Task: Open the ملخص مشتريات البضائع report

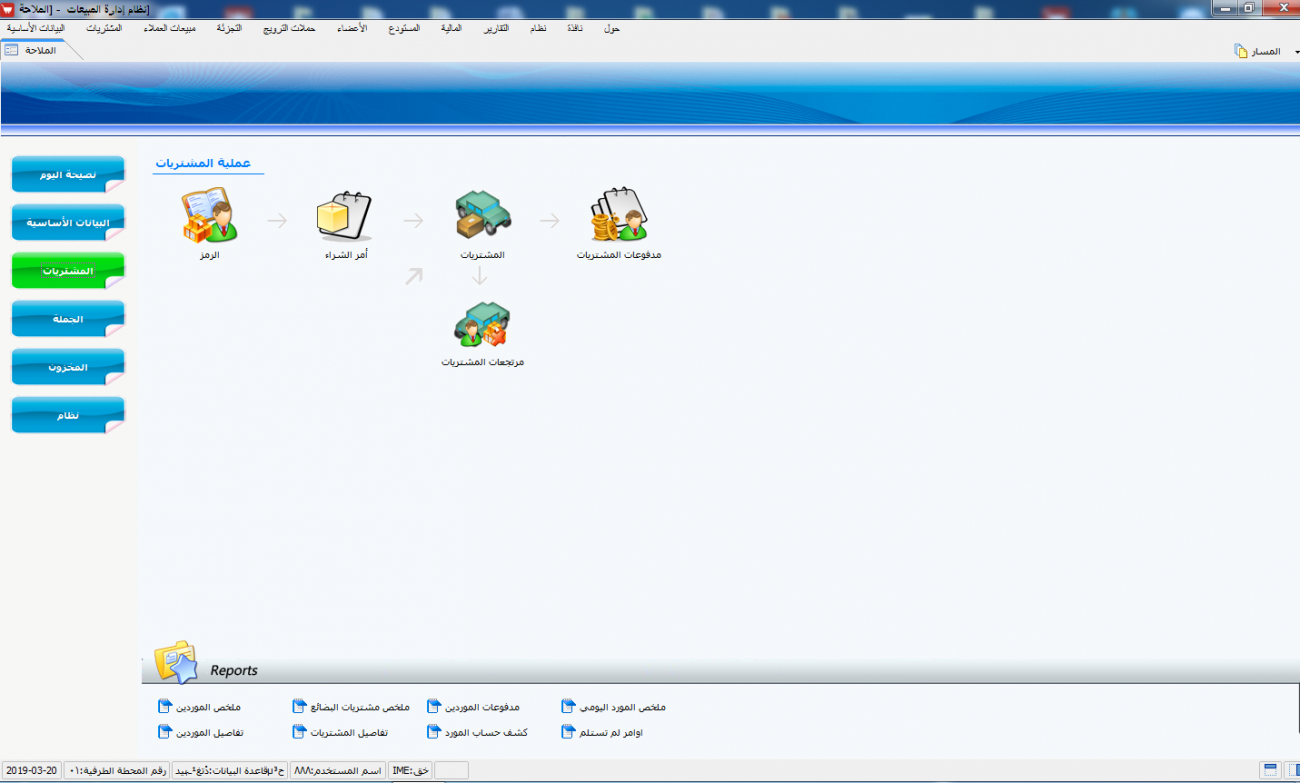Action: (x=351, y=708)
